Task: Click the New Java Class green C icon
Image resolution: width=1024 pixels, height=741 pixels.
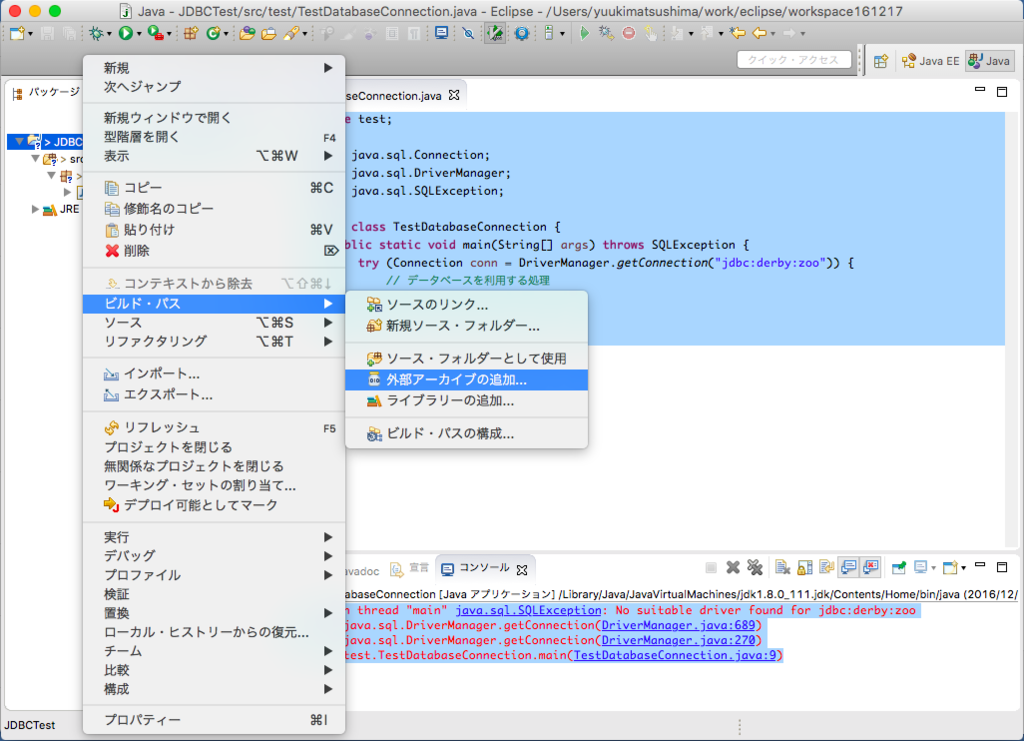Action: pyautogui.click(x=213, y=33)
